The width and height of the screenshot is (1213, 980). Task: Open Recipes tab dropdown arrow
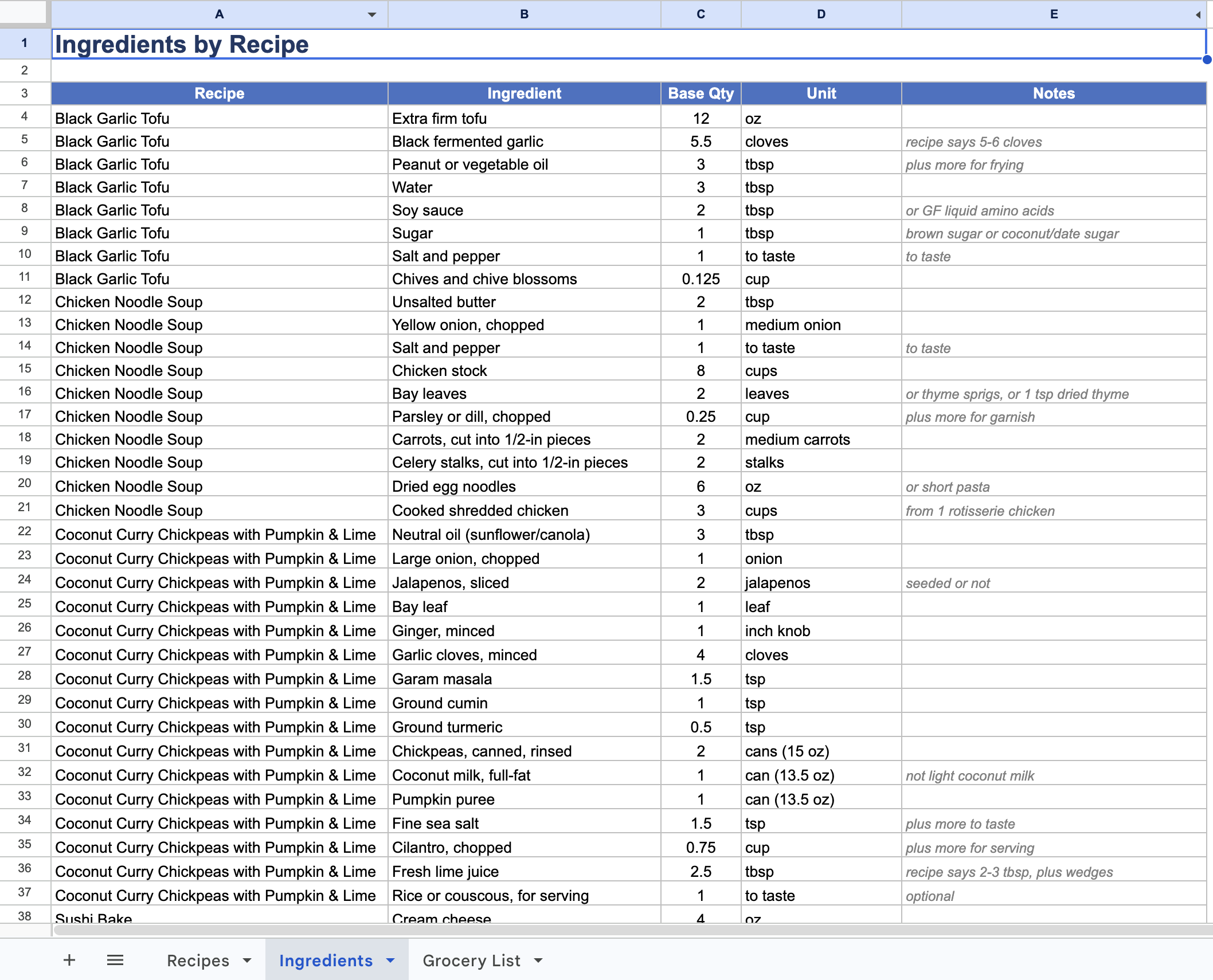coord(247,961)
